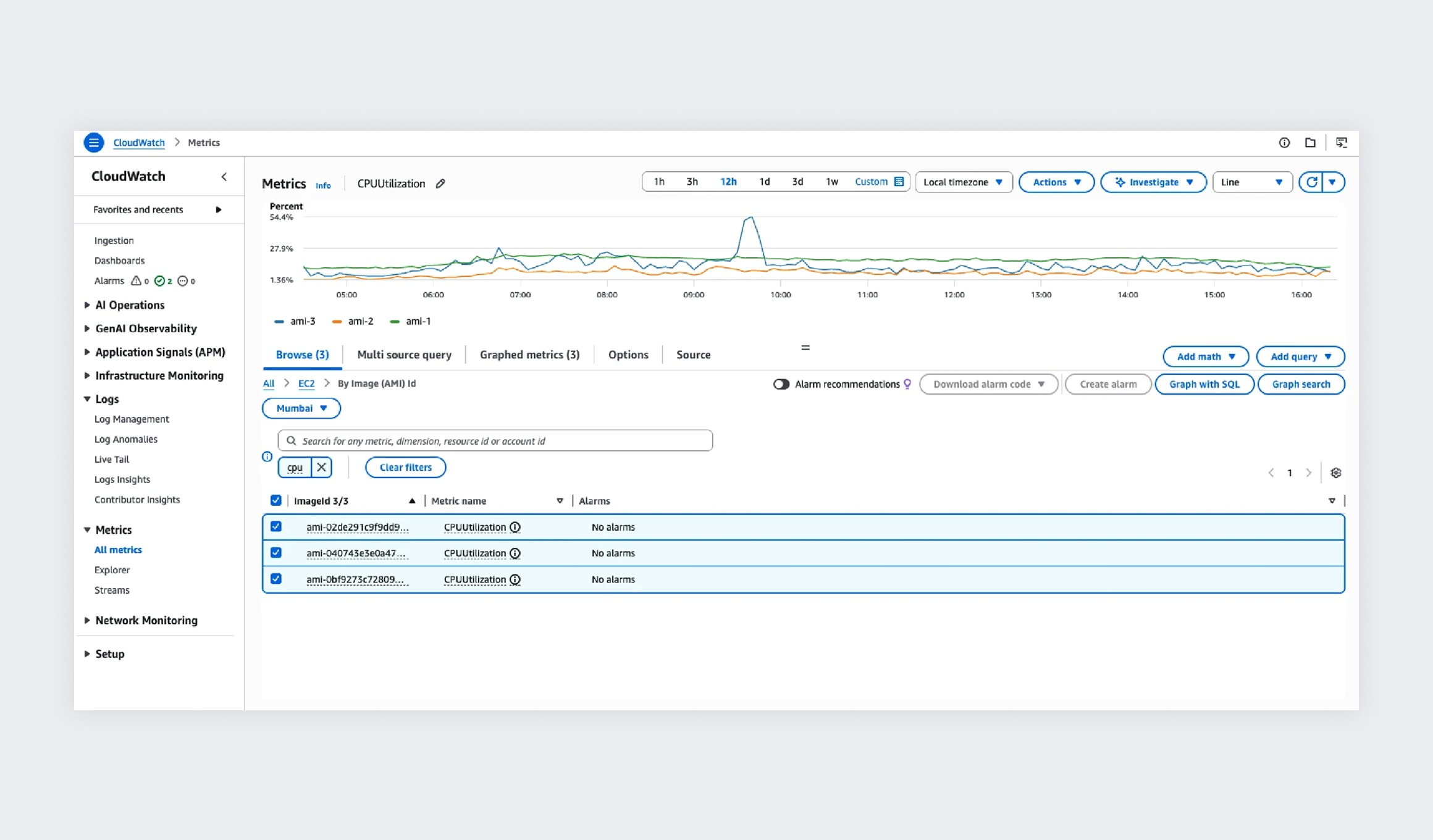Uncheck the ami-040743e3e0a47 row checkbox
The height and width of the screenshot is (840, 1433).
pos(276,552)
